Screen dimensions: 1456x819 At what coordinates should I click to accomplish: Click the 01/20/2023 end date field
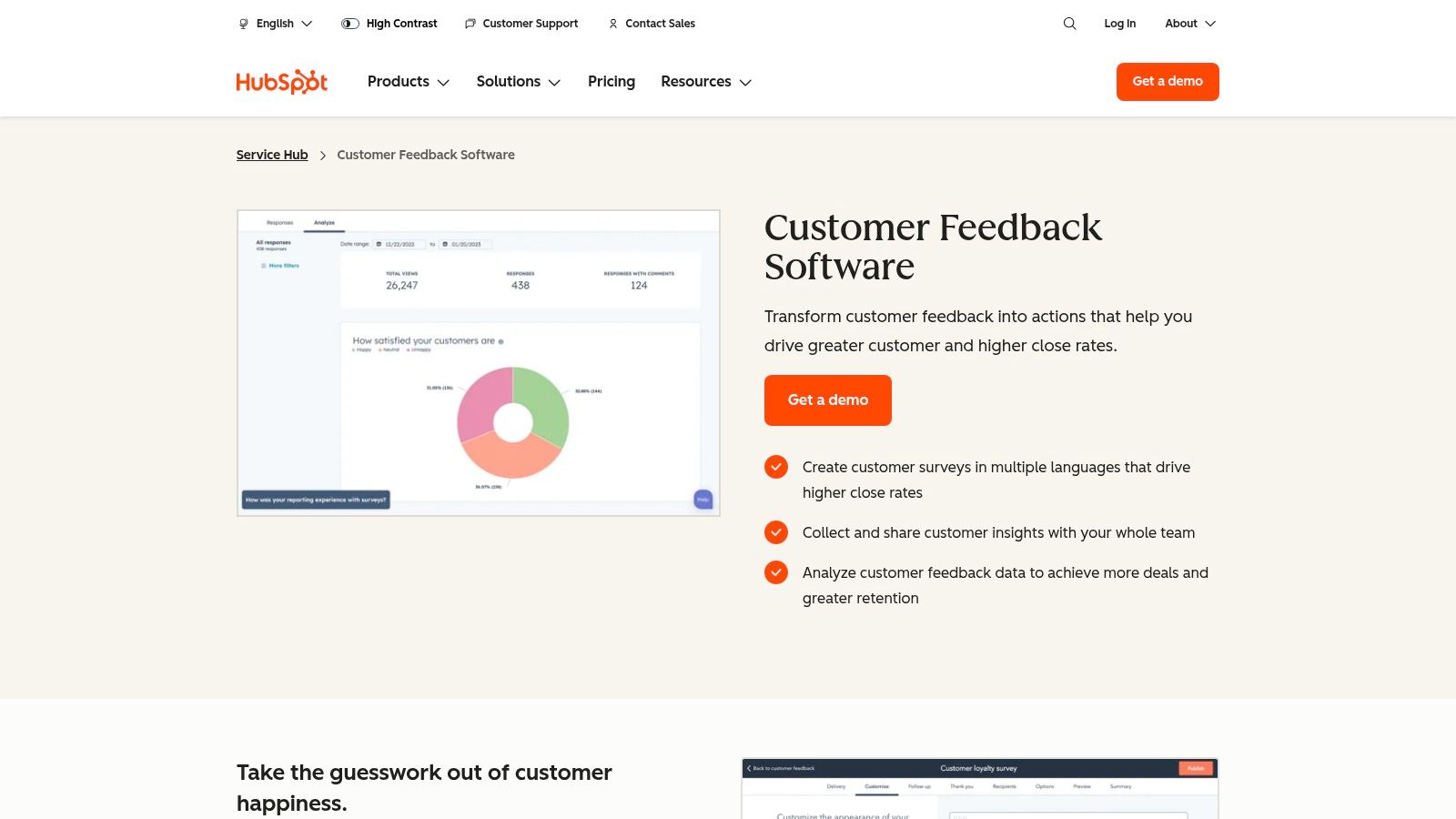coord(466,244)
